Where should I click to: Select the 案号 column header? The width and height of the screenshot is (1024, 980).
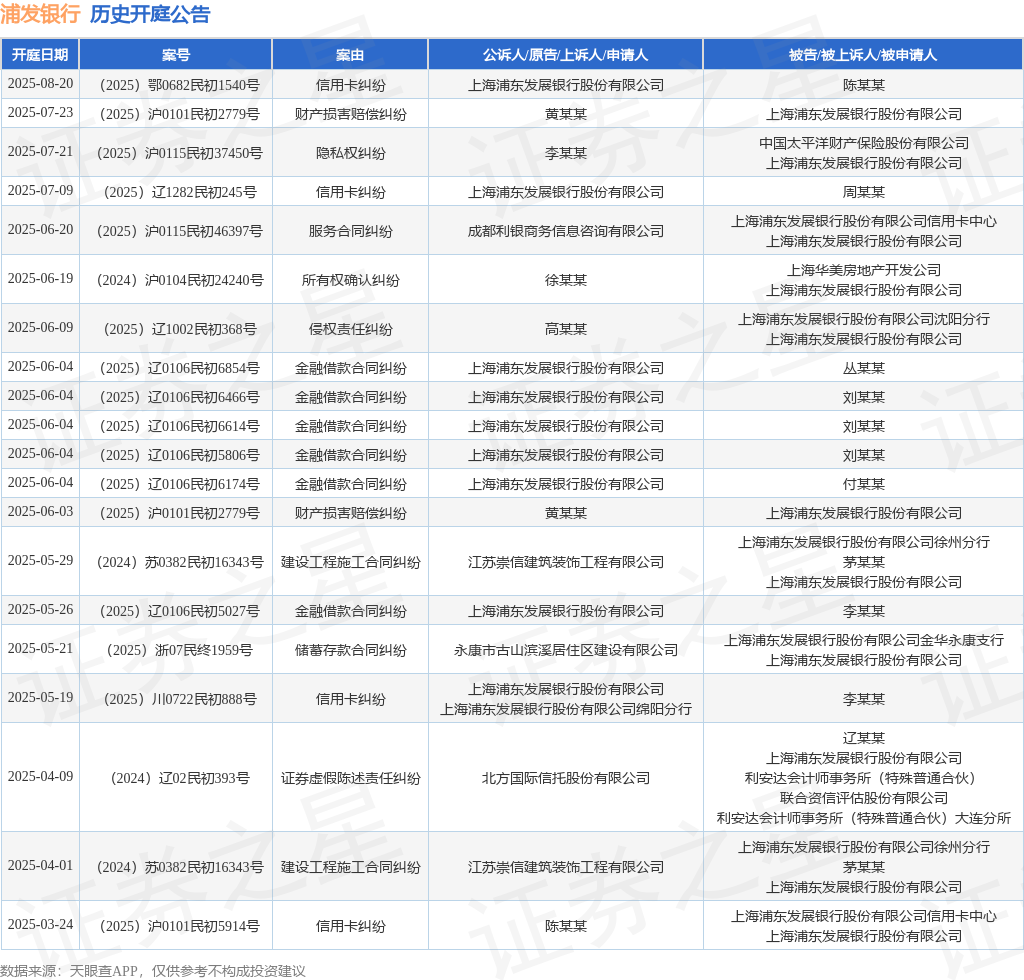[176, 55]
